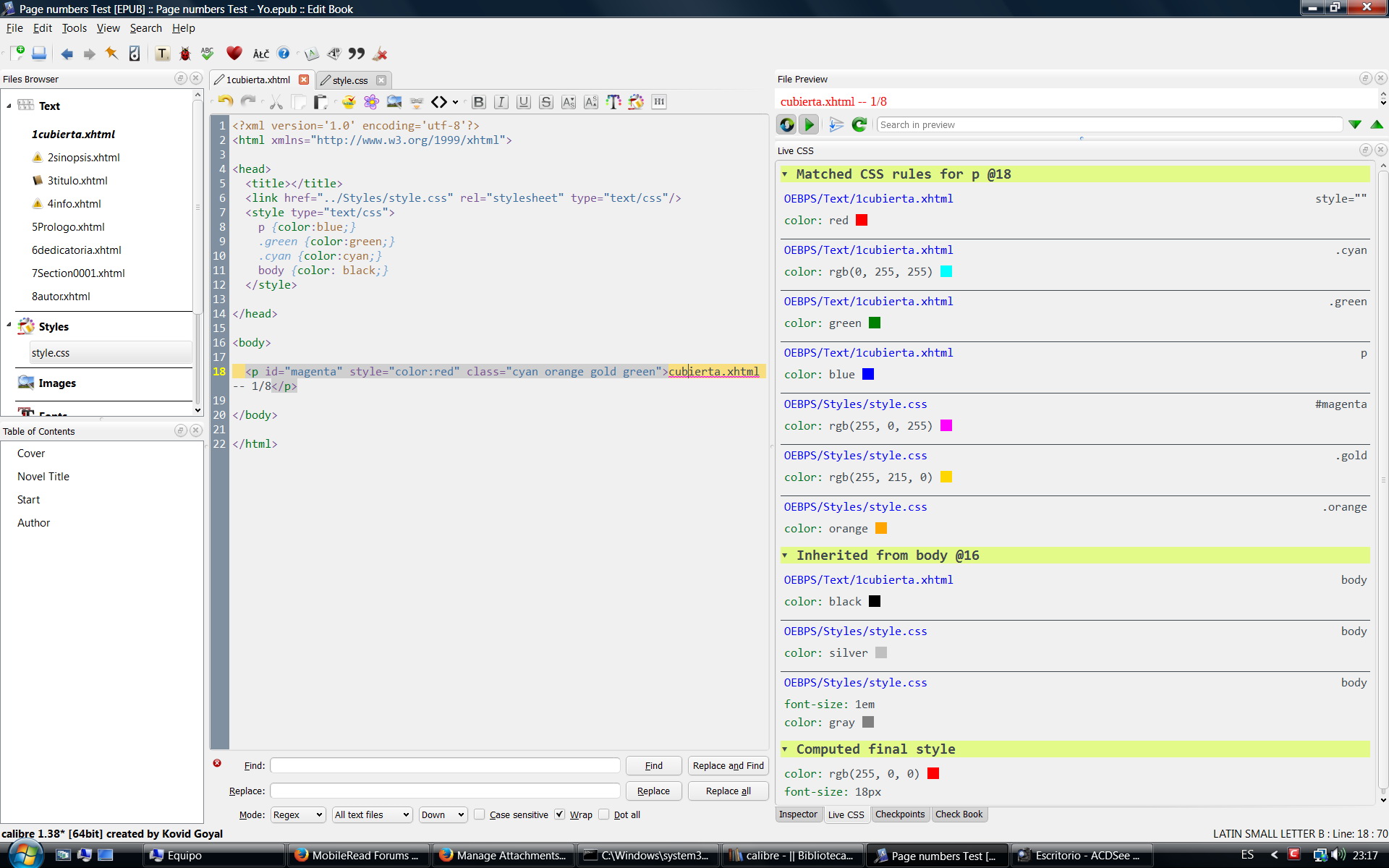Click the Strikethrough formatting icon
1389x868 pixels.
coord(546,102)
